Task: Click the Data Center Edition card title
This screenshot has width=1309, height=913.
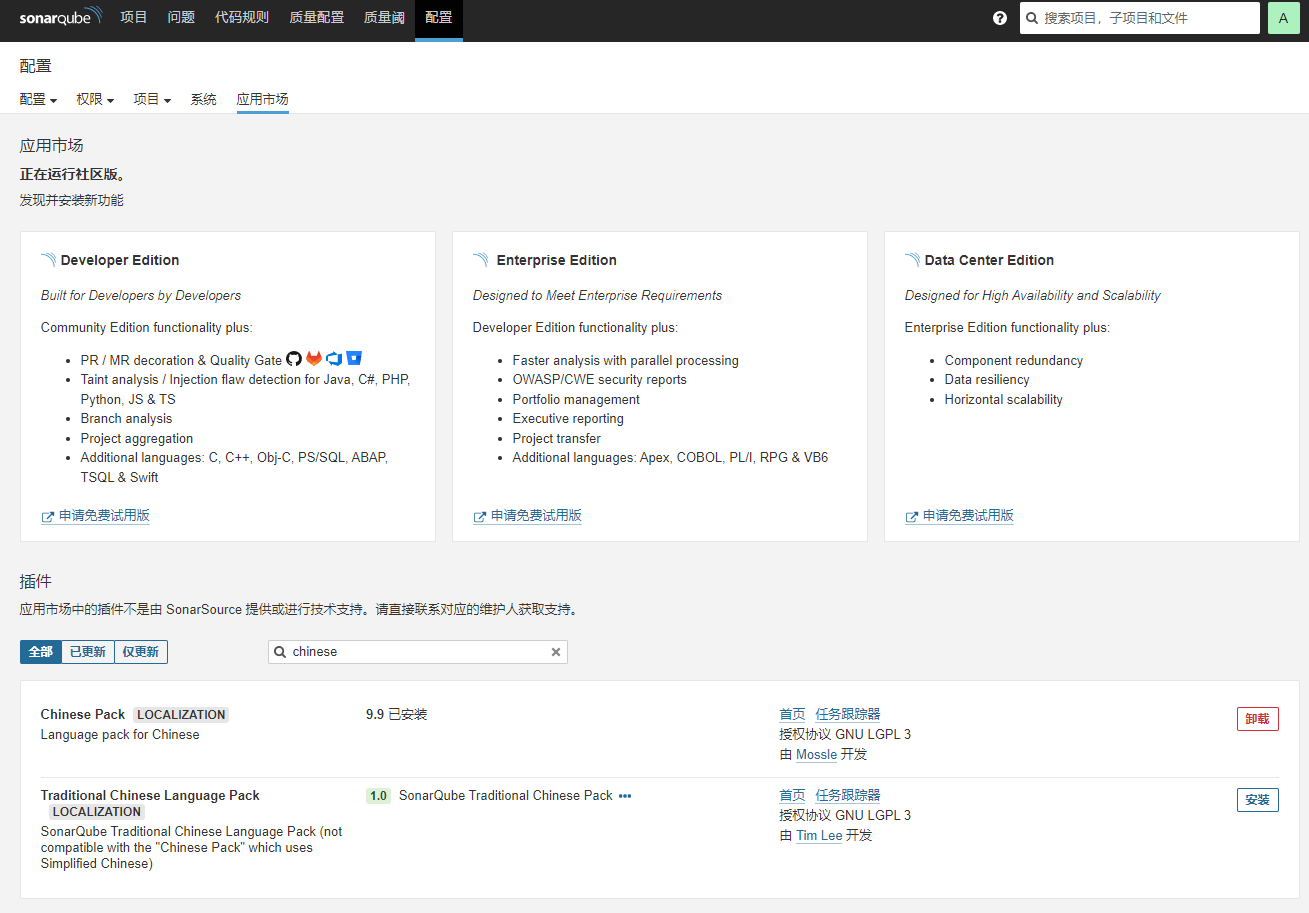Action: coord(989,260)
